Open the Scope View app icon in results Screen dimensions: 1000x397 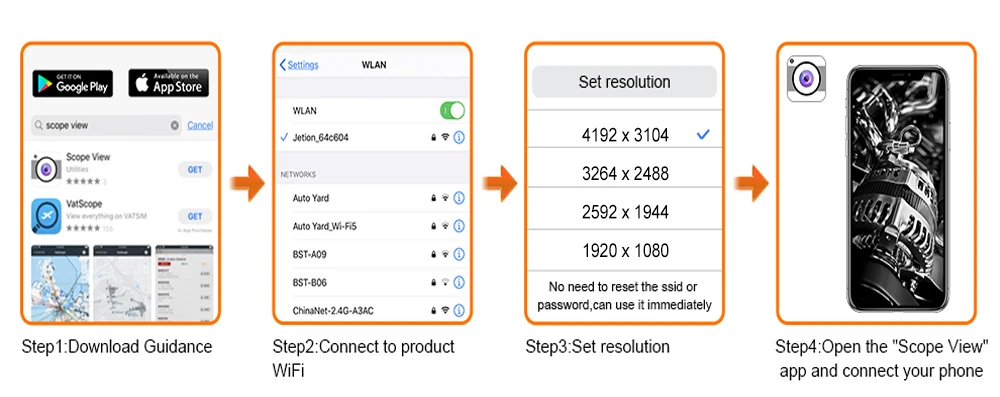tap(46, 169)
